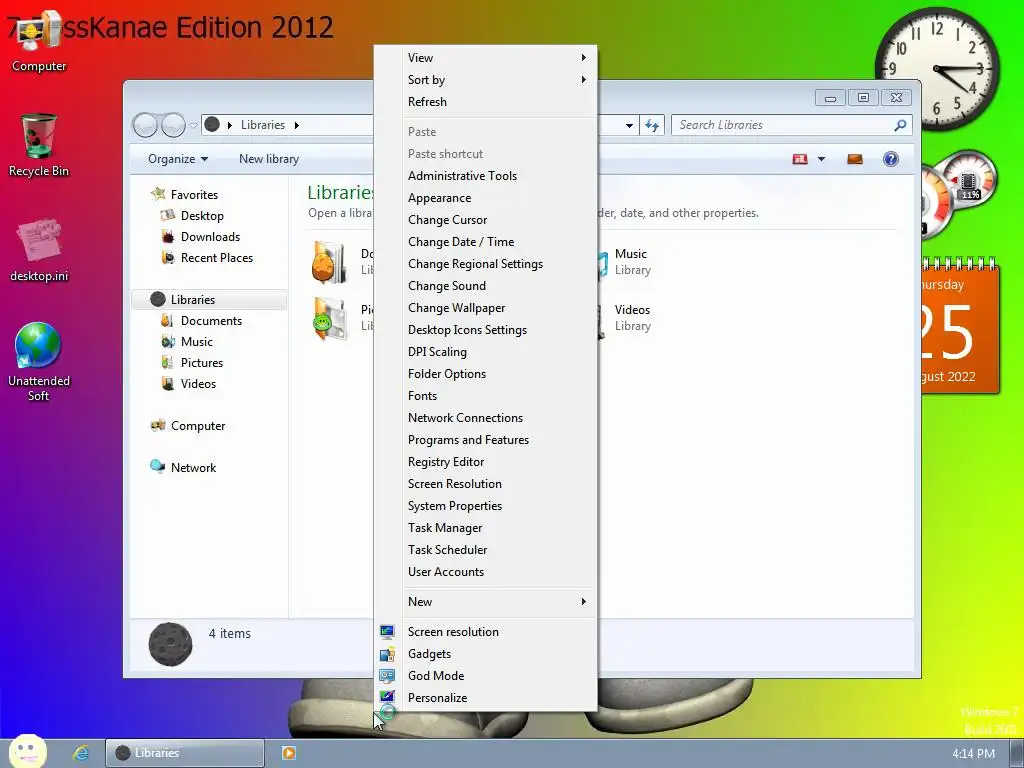Choose Task Manager menu entry
Screen dimensions: 1024x768
coord(485,528)
